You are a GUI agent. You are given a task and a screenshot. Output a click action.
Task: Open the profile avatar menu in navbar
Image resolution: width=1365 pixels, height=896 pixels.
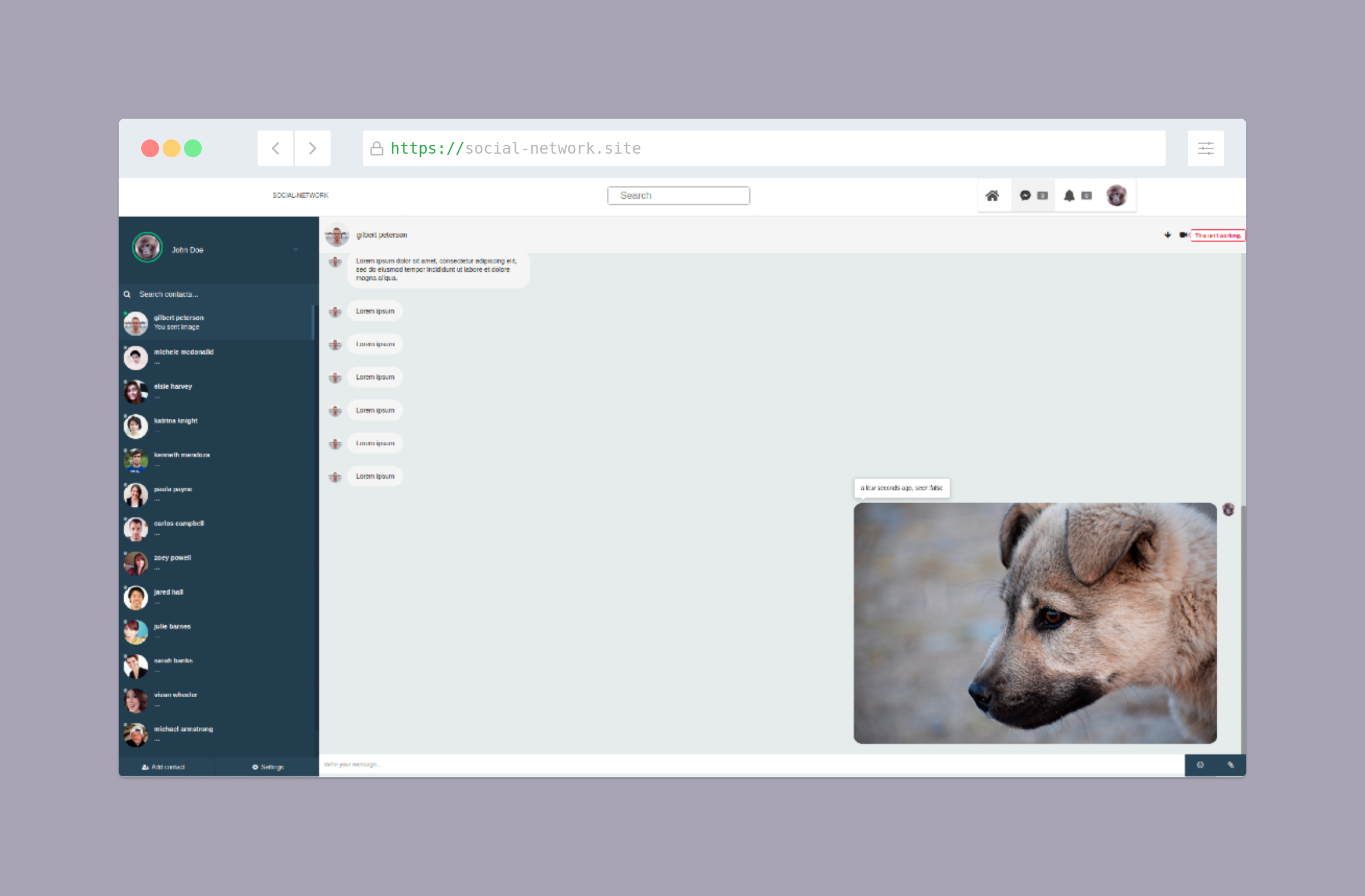click(x=1116, y=196)
